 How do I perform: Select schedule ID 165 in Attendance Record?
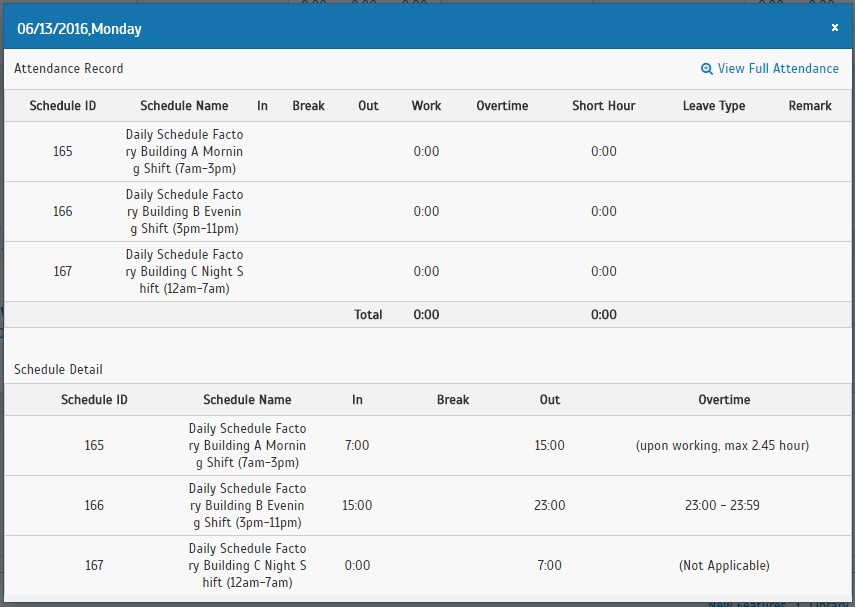pyautogui.click(x=63, y=151)
